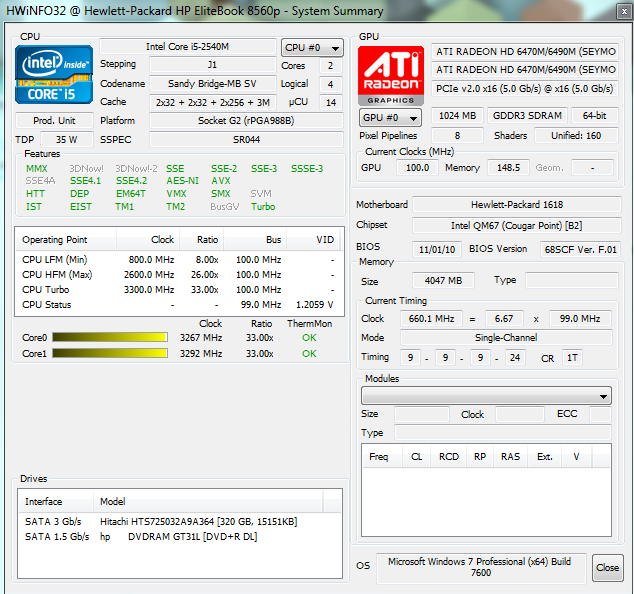Click the Core0 ThermMon OK status

click(x=309, y=338)
